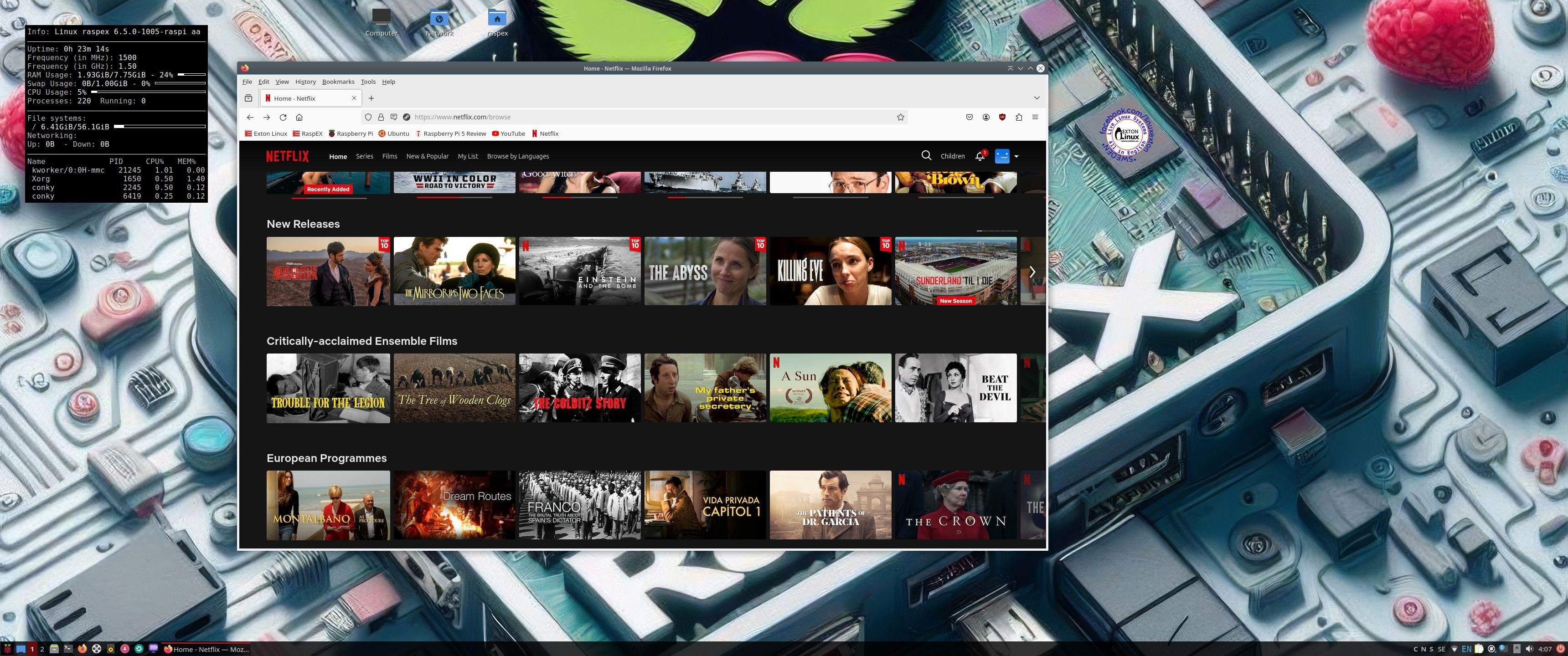Open Computer desktop icon
Image resolution: width=1568 pixels, height=656 pixels.
(x=381, y=22)
